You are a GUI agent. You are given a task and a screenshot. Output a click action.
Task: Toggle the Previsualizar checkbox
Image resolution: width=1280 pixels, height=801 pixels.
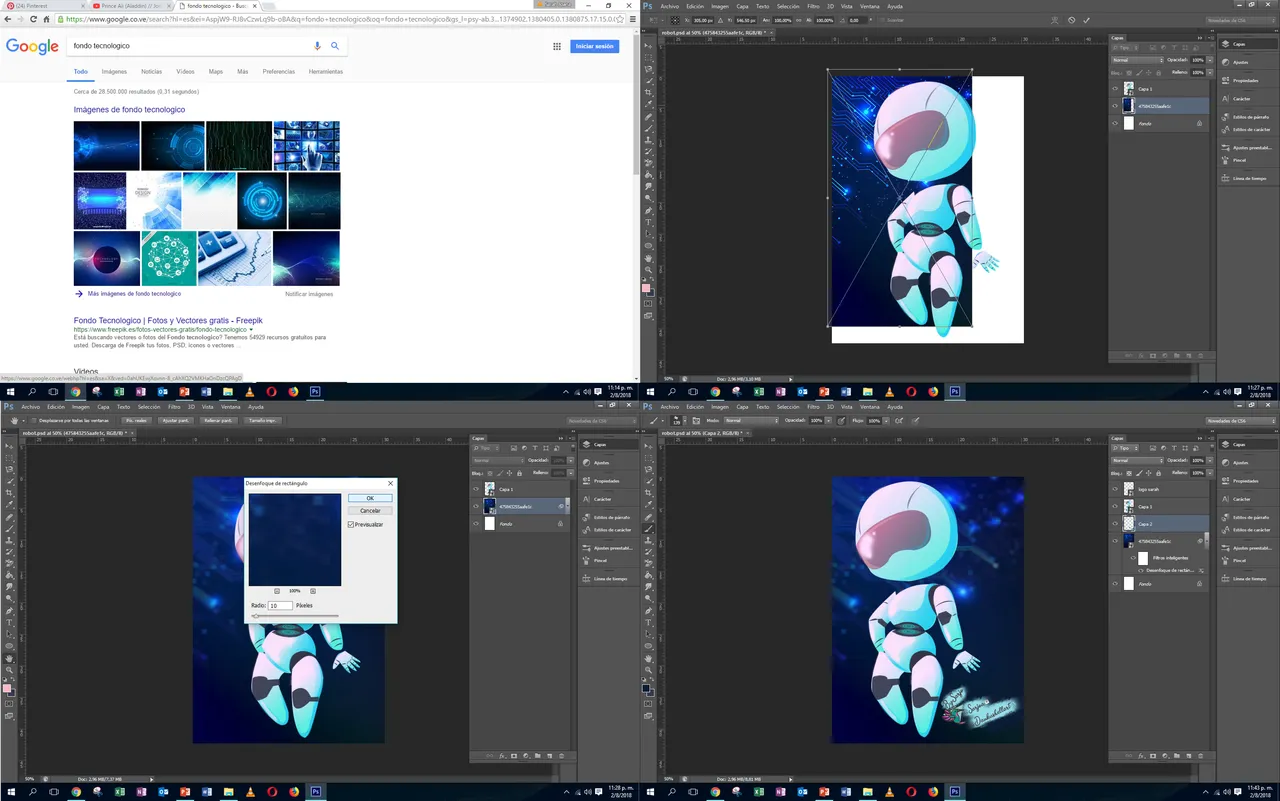pyautogui.click(x=351, y=524)
